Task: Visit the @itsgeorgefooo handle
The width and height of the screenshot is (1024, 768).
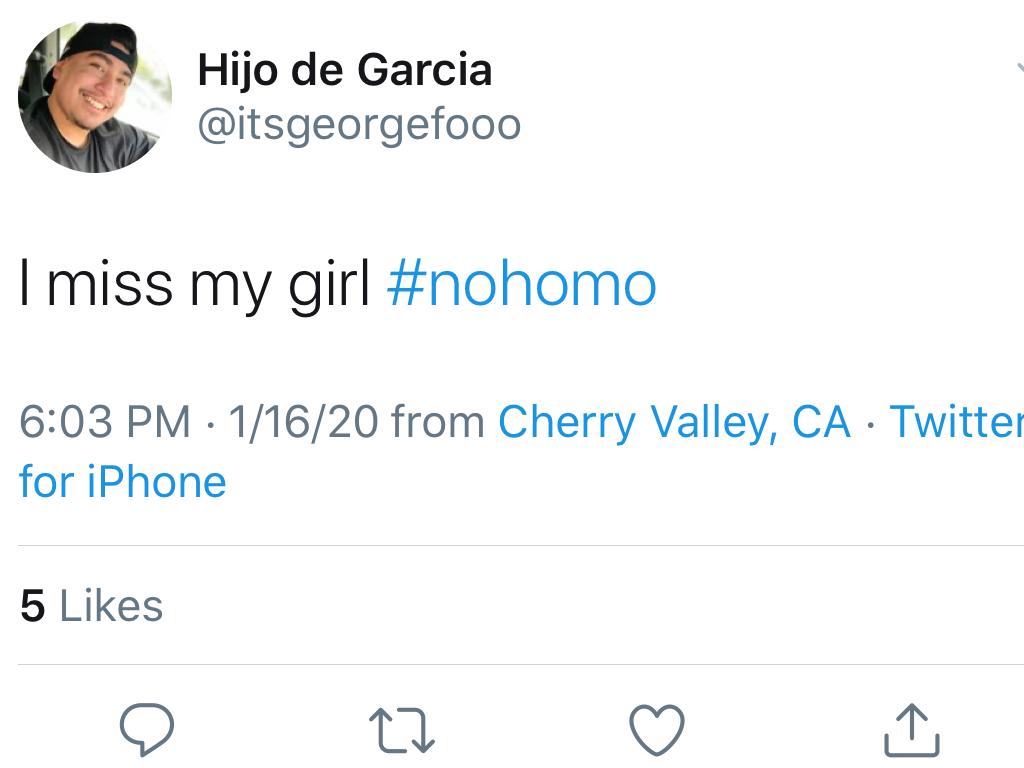Action: (358, 126)
